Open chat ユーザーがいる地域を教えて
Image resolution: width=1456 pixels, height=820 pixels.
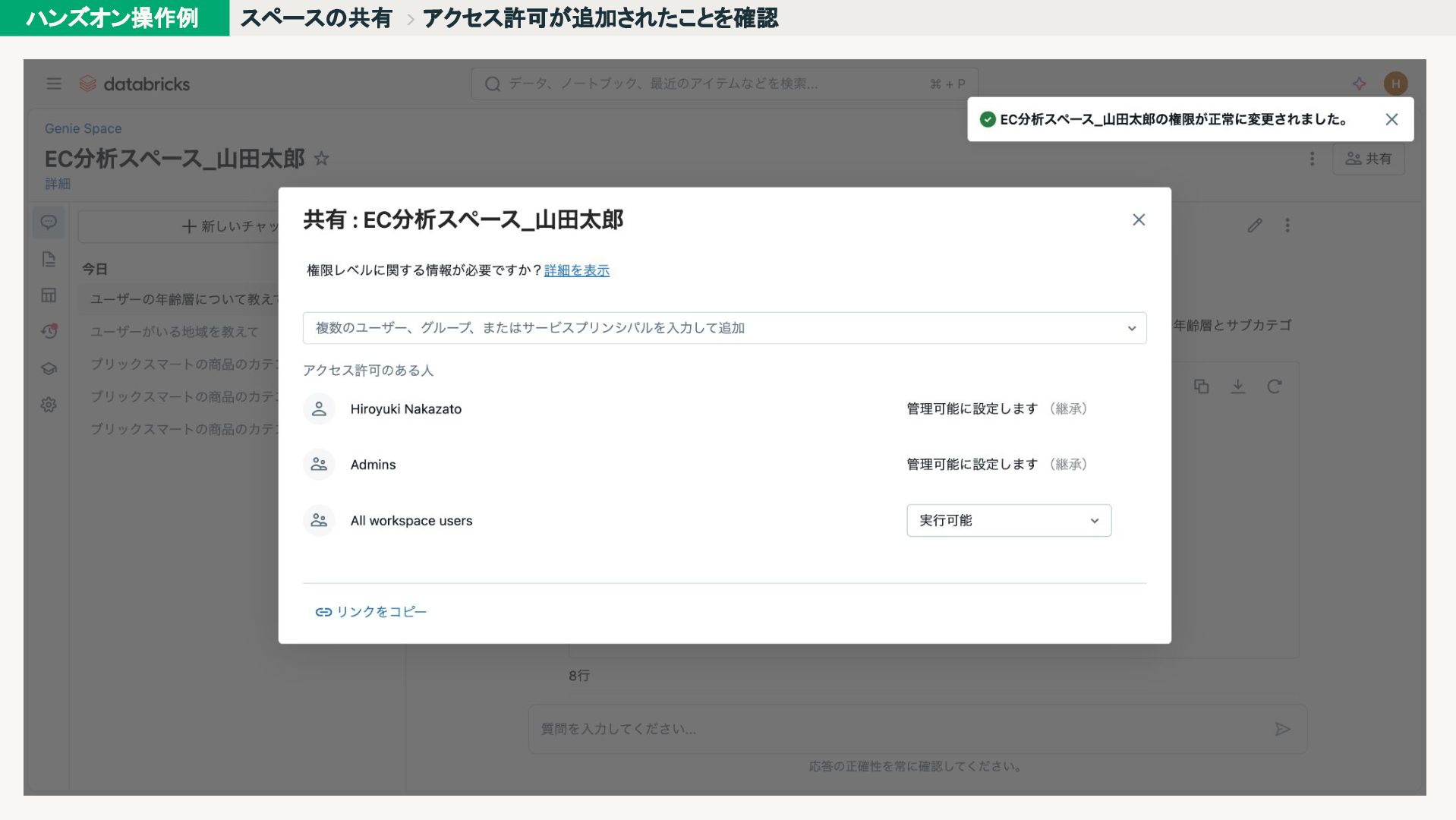pyautogui.click(x=175, y=332)
